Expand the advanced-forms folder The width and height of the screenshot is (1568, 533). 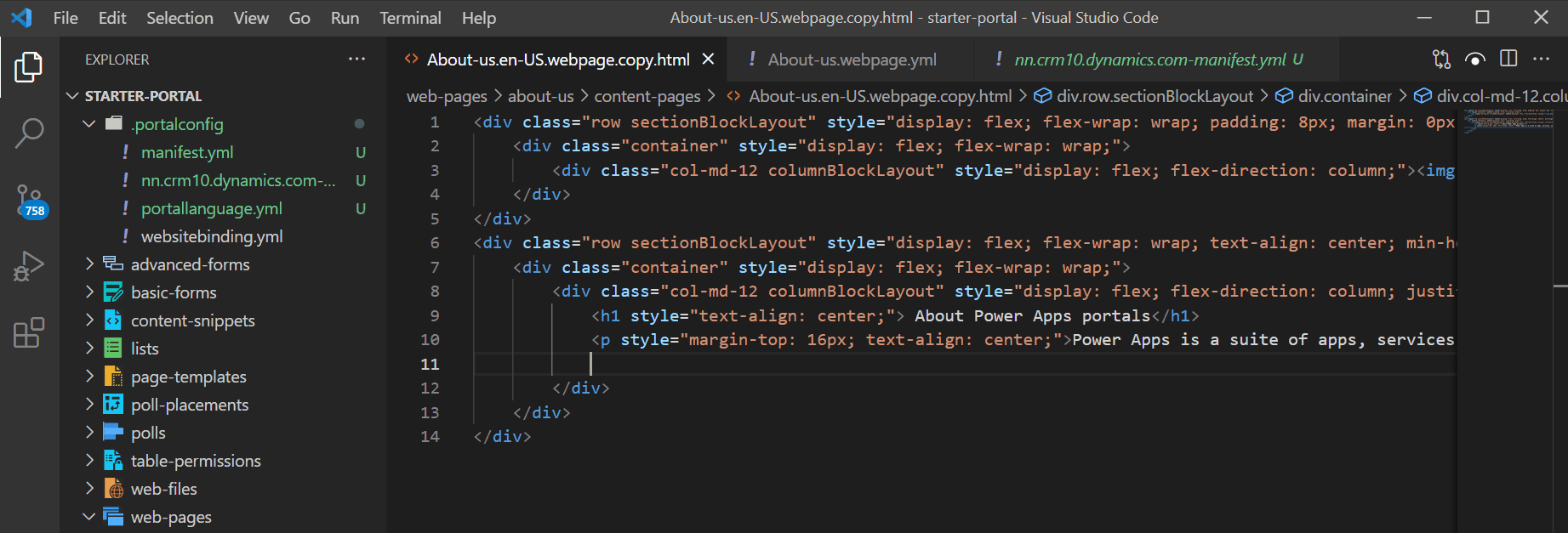click(89, 264)
